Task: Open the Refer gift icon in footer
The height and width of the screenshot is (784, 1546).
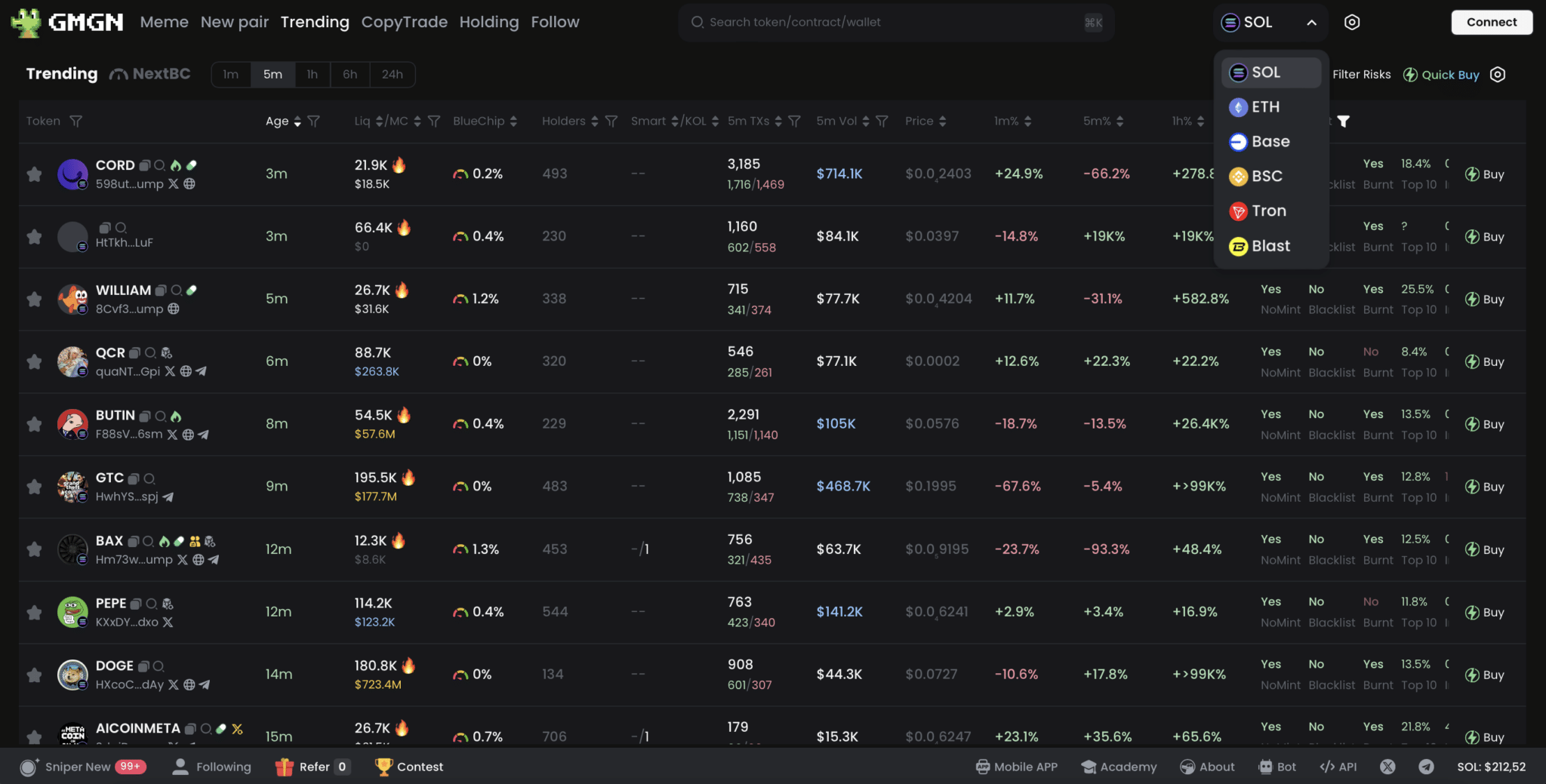Action: tap(285, 766)
